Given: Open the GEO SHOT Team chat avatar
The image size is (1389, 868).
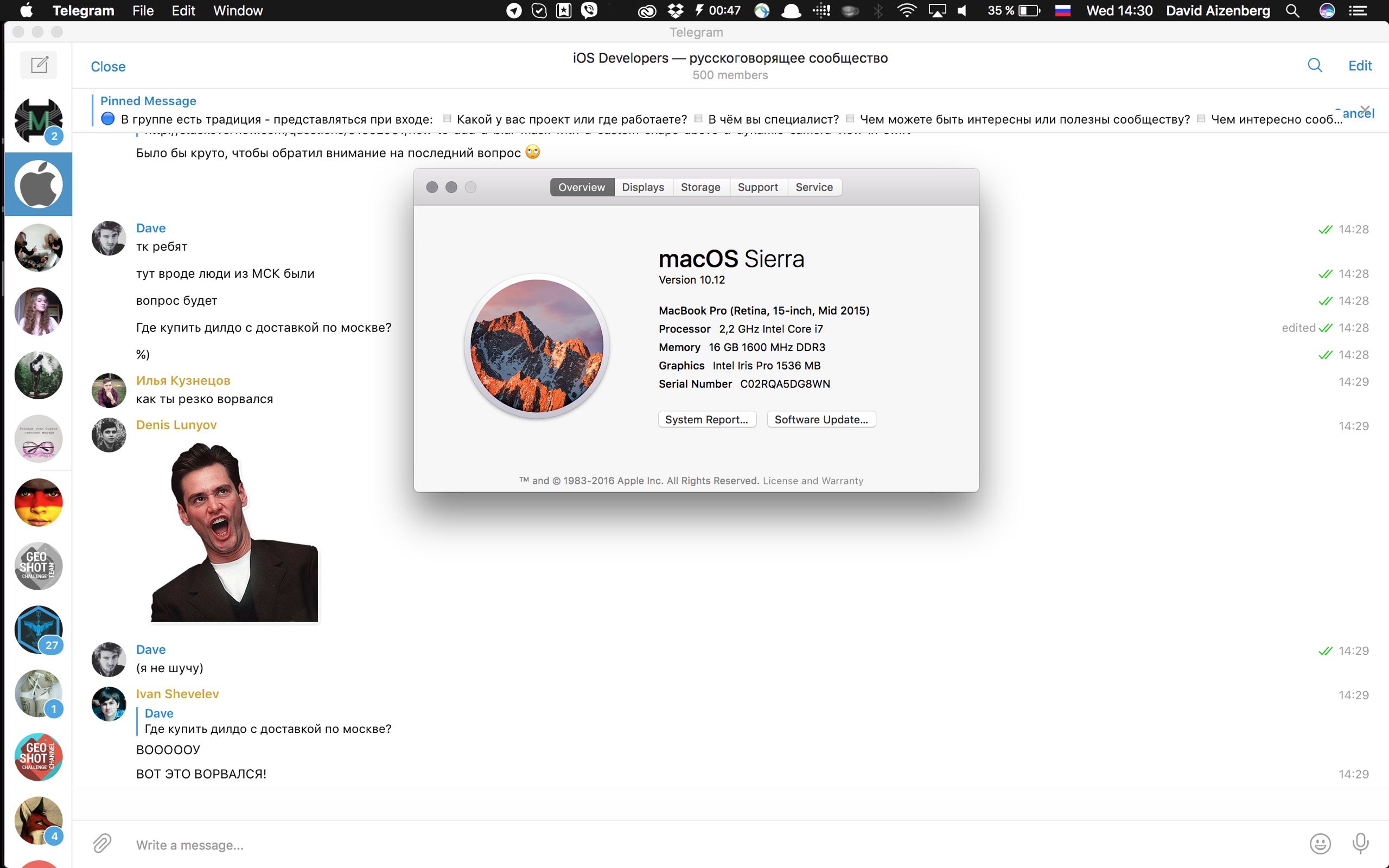Looking at the screenshot, I should tap(39, 566).
